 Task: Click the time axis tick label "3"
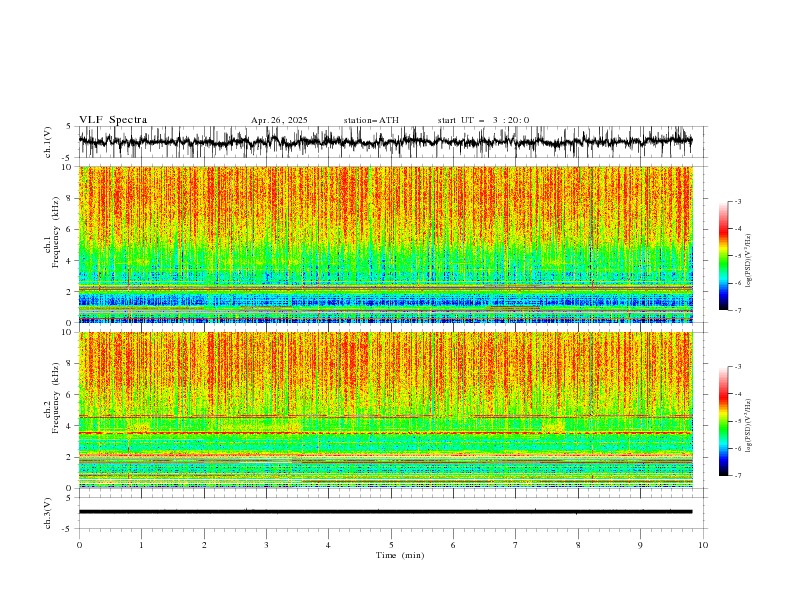(266, 545)
